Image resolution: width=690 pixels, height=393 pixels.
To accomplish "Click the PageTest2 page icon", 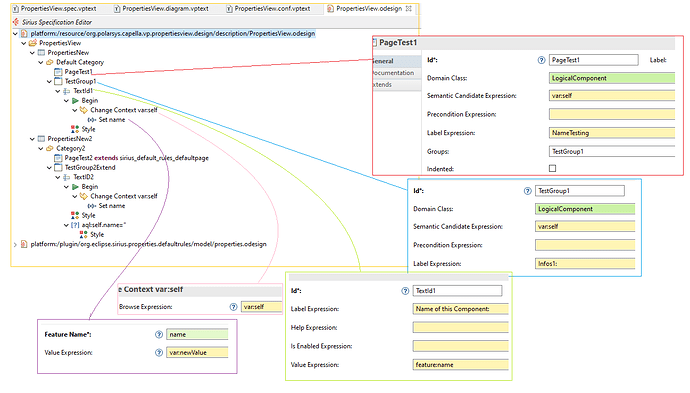I will click(x=58, y=158).
